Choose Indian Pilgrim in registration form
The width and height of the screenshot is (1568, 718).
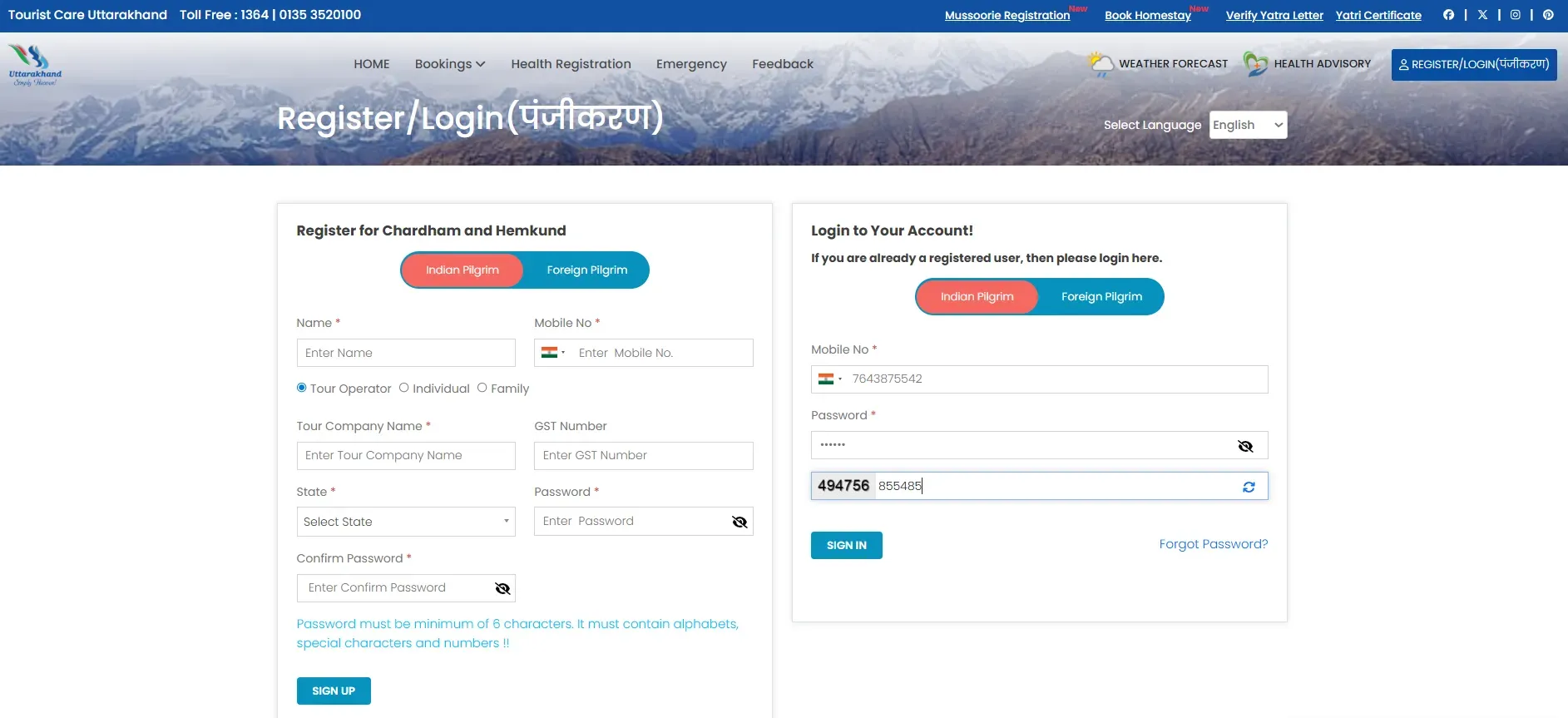[462, 270]
